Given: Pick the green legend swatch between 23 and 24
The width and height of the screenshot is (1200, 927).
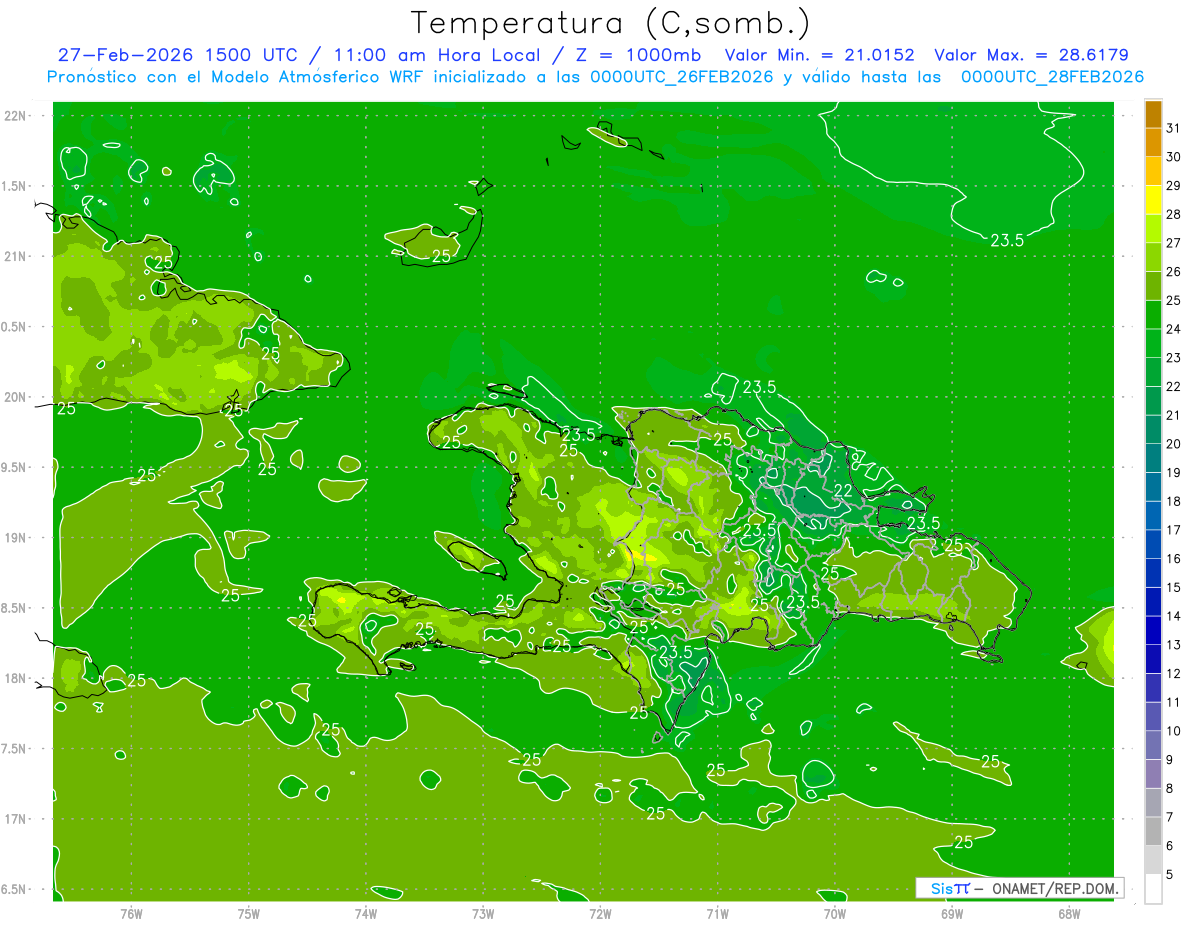Looking at the screenshot, I should pos(1153,344).
